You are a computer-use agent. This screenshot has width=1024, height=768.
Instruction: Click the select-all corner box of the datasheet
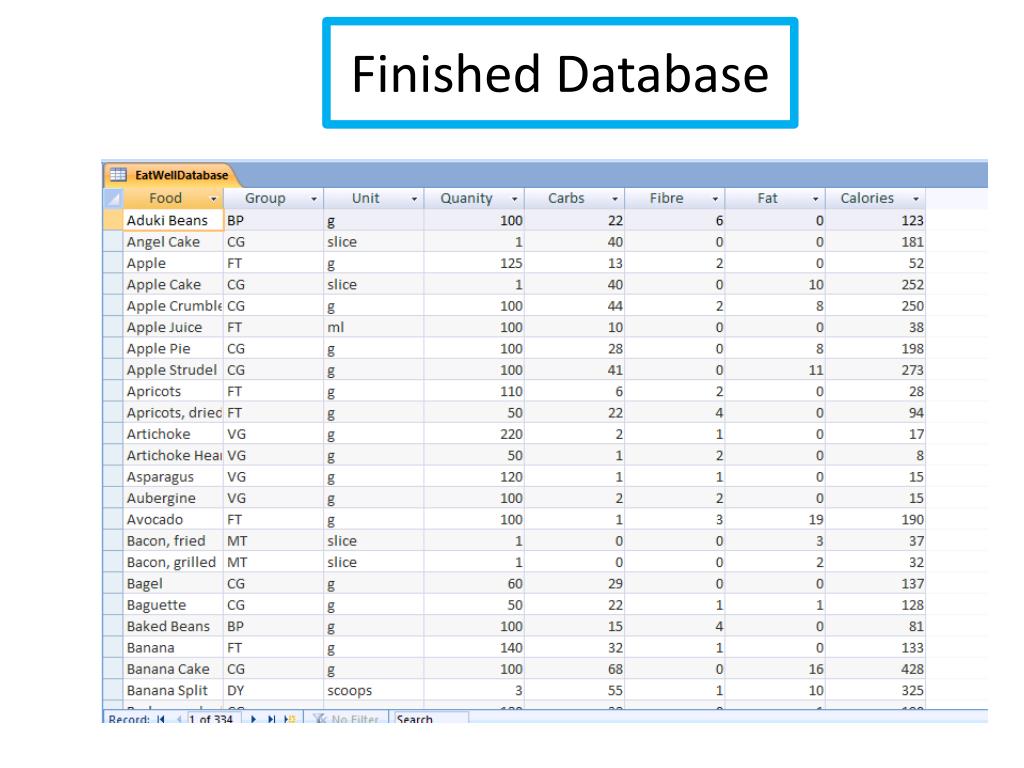[113, 198]
